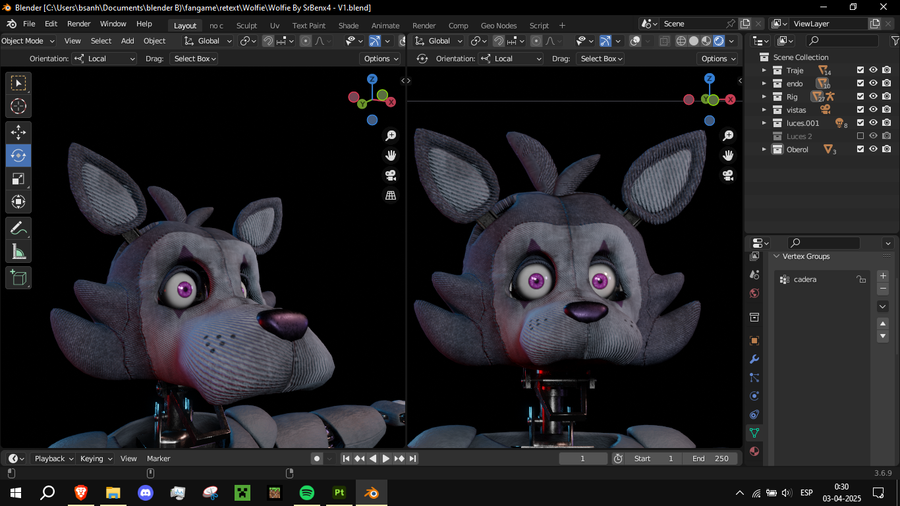This screenshot has height=506, width=900.
Task: Exclude Traje collection with its checkbox
Action: pos(860,70)
